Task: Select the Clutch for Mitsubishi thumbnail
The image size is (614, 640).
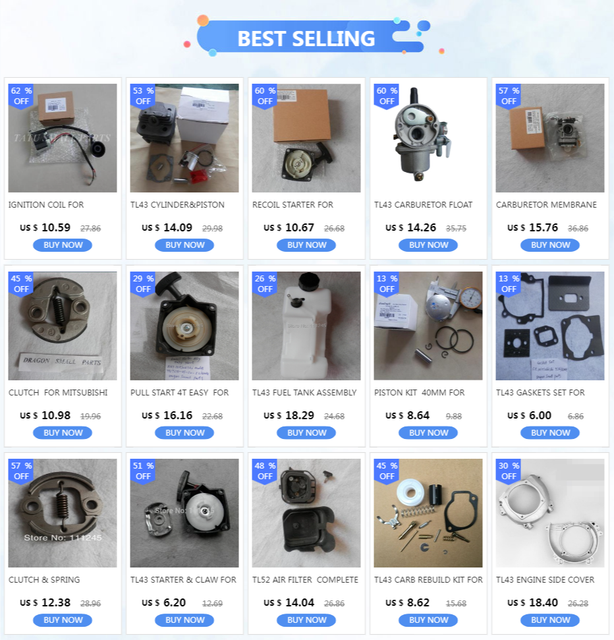Action: (x=62, y=326)
